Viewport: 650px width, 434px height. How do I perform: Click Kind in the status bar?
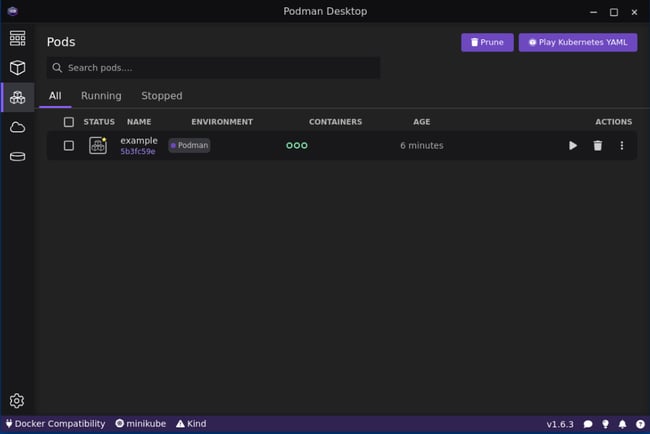[191, 424]
